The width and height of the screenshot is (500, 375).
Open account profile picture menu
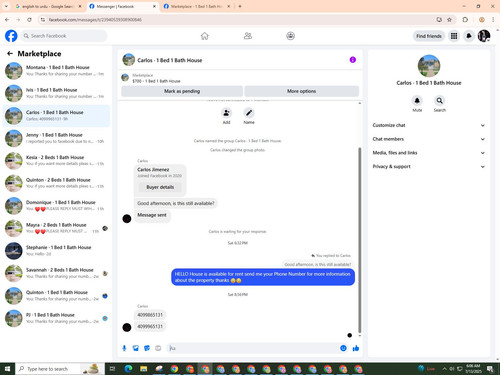click(x=484, y=36)
